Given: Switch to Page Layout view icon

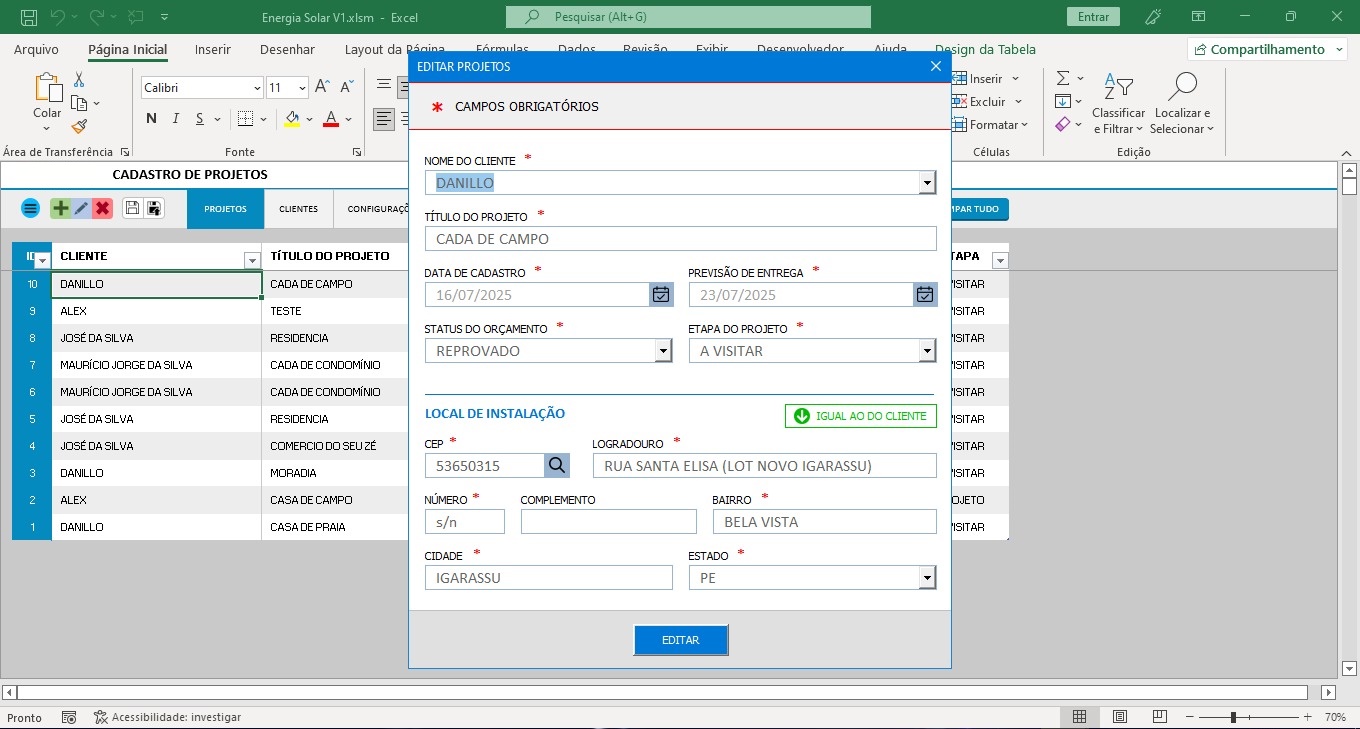Looking at the screenshot, I should click(x=1120, y=717).
